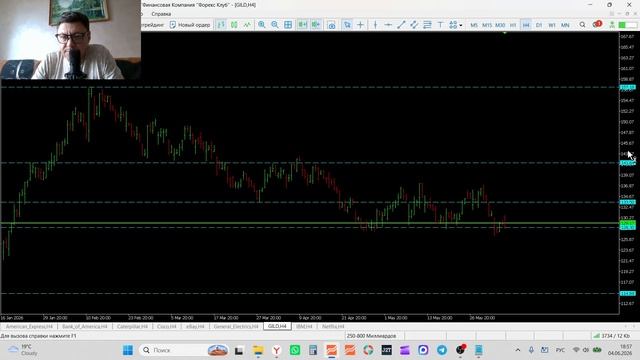Zoom out of the chart
640x360 pixels.
(x=275, y=25)
